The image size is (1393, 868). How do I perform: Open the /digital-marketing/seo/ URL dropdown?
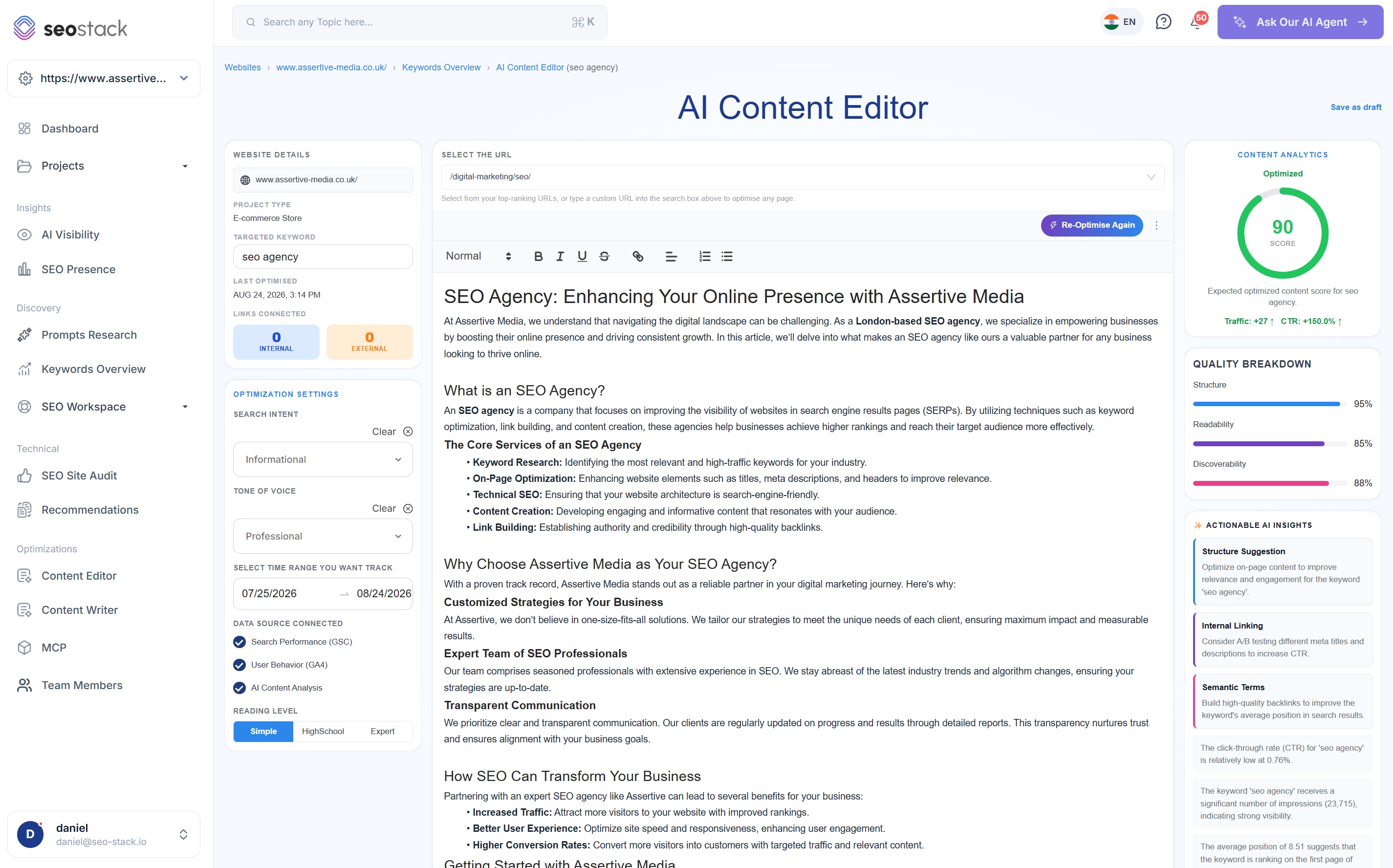tap(803, 177)
